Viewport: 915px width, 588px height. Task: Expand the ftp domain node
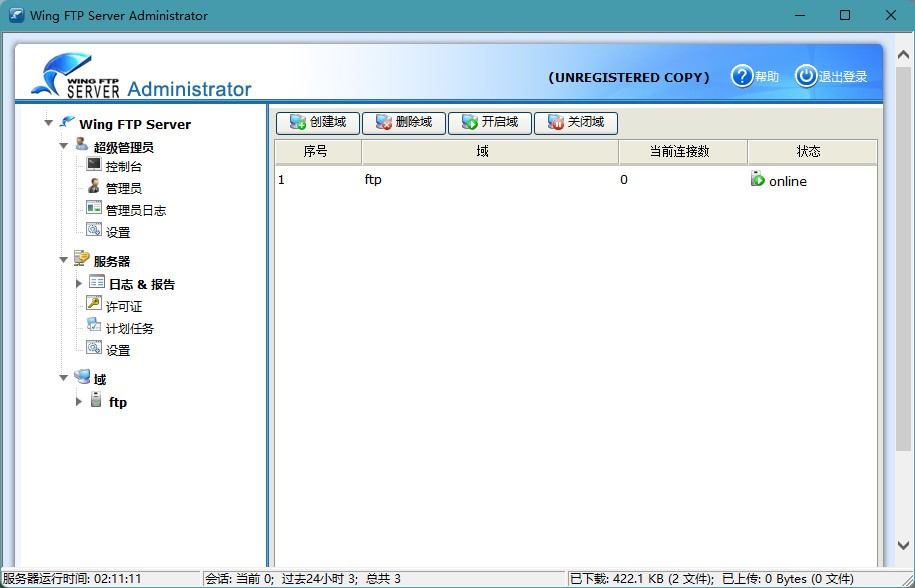coord(79,401)
